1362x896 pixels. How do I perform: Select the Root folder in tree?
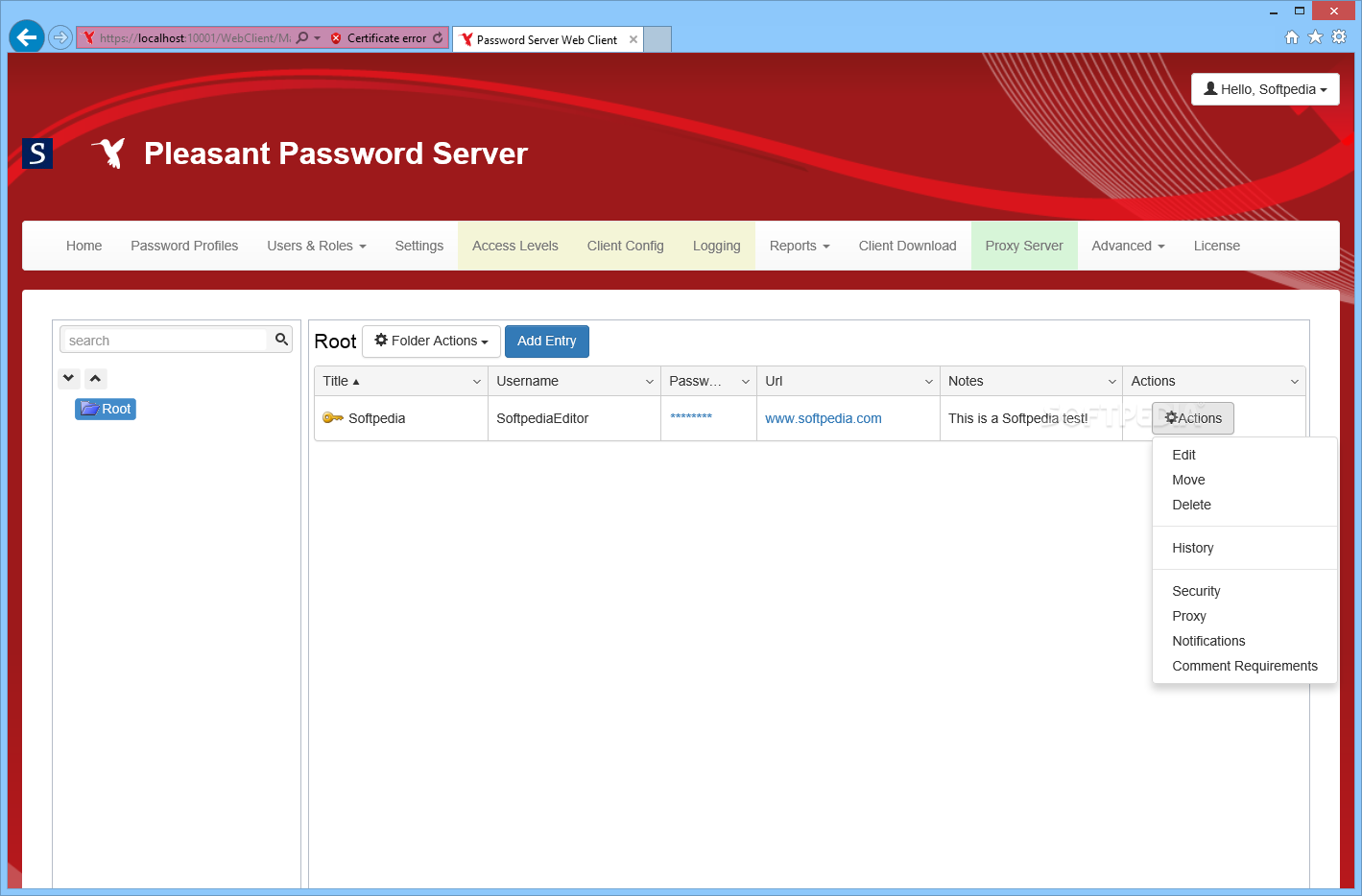click(x=106, y=409)
